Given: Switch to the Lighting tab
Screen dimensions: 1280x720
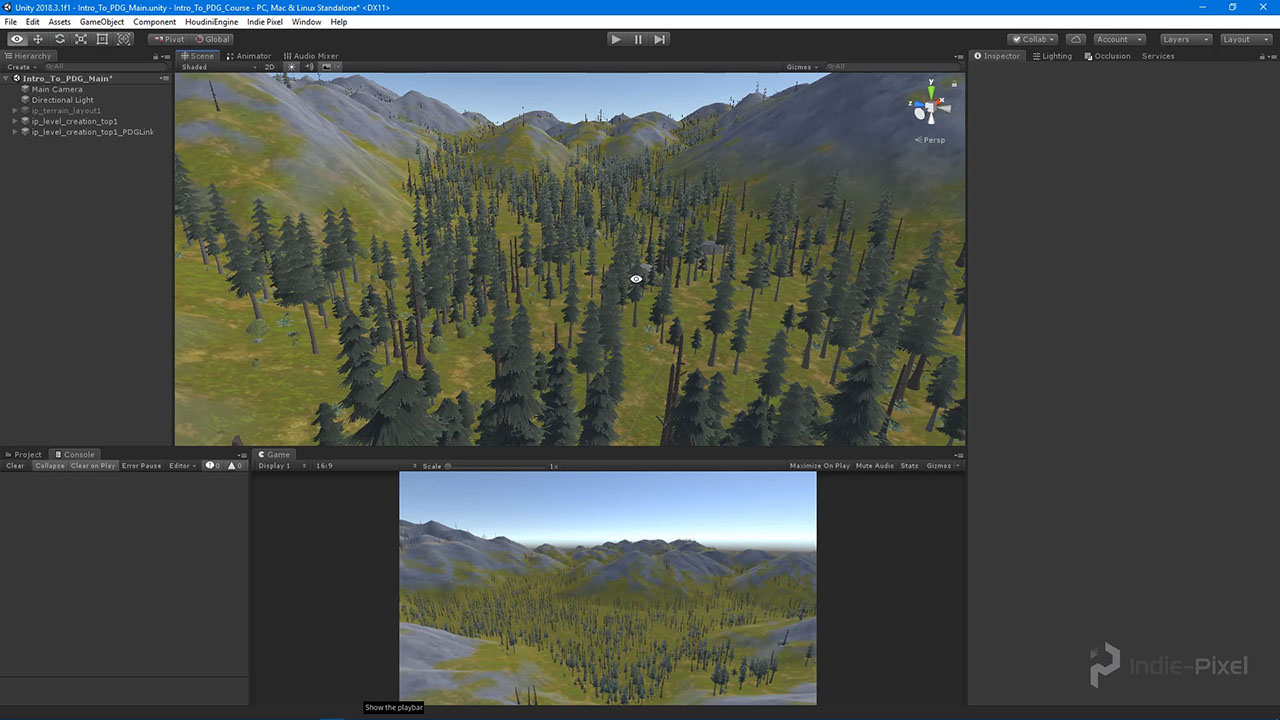Looking at the screenshot, I should coord(1052,56).
